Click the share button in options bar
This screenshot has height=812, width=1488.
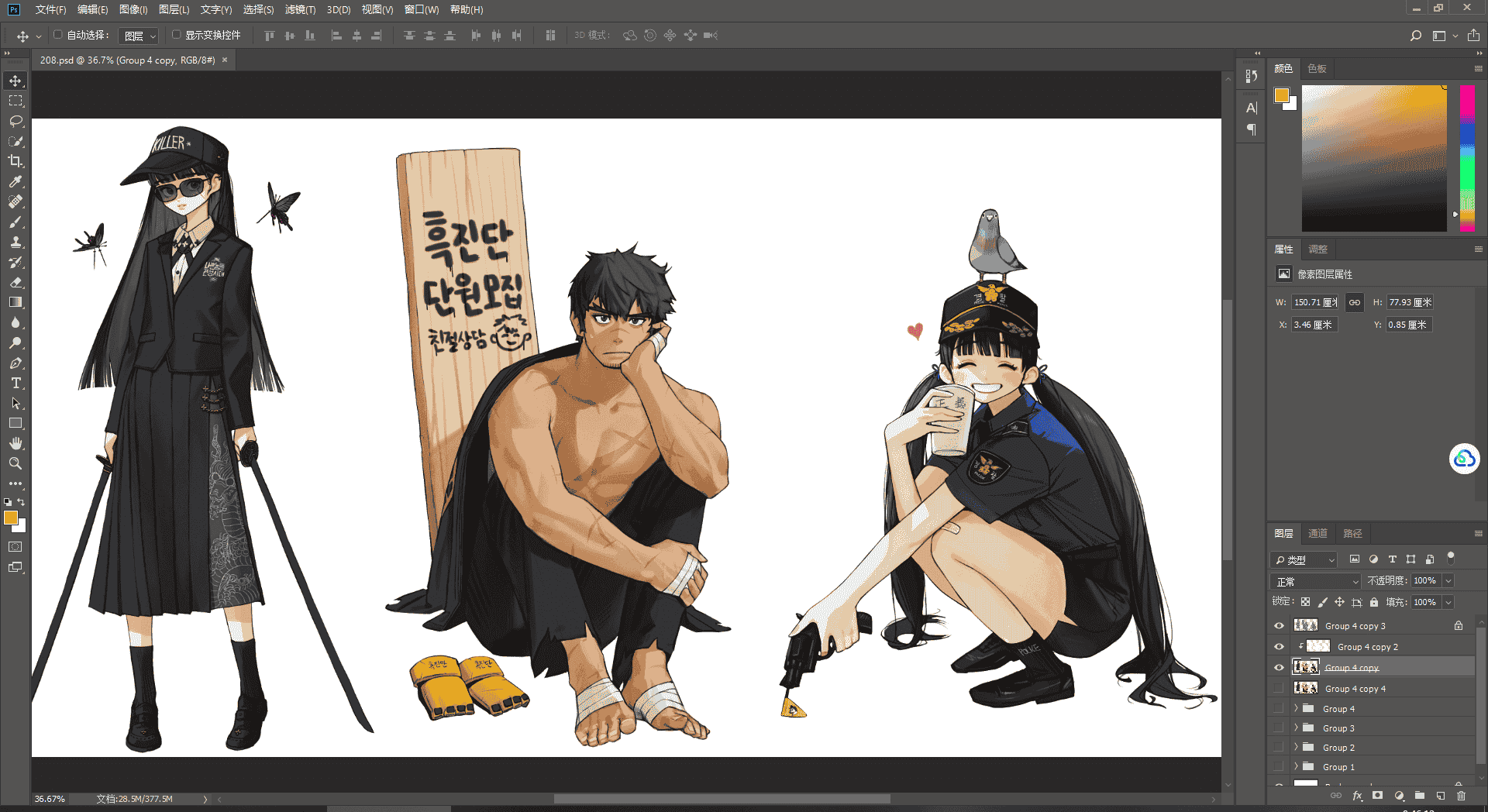pos(1473,36)
